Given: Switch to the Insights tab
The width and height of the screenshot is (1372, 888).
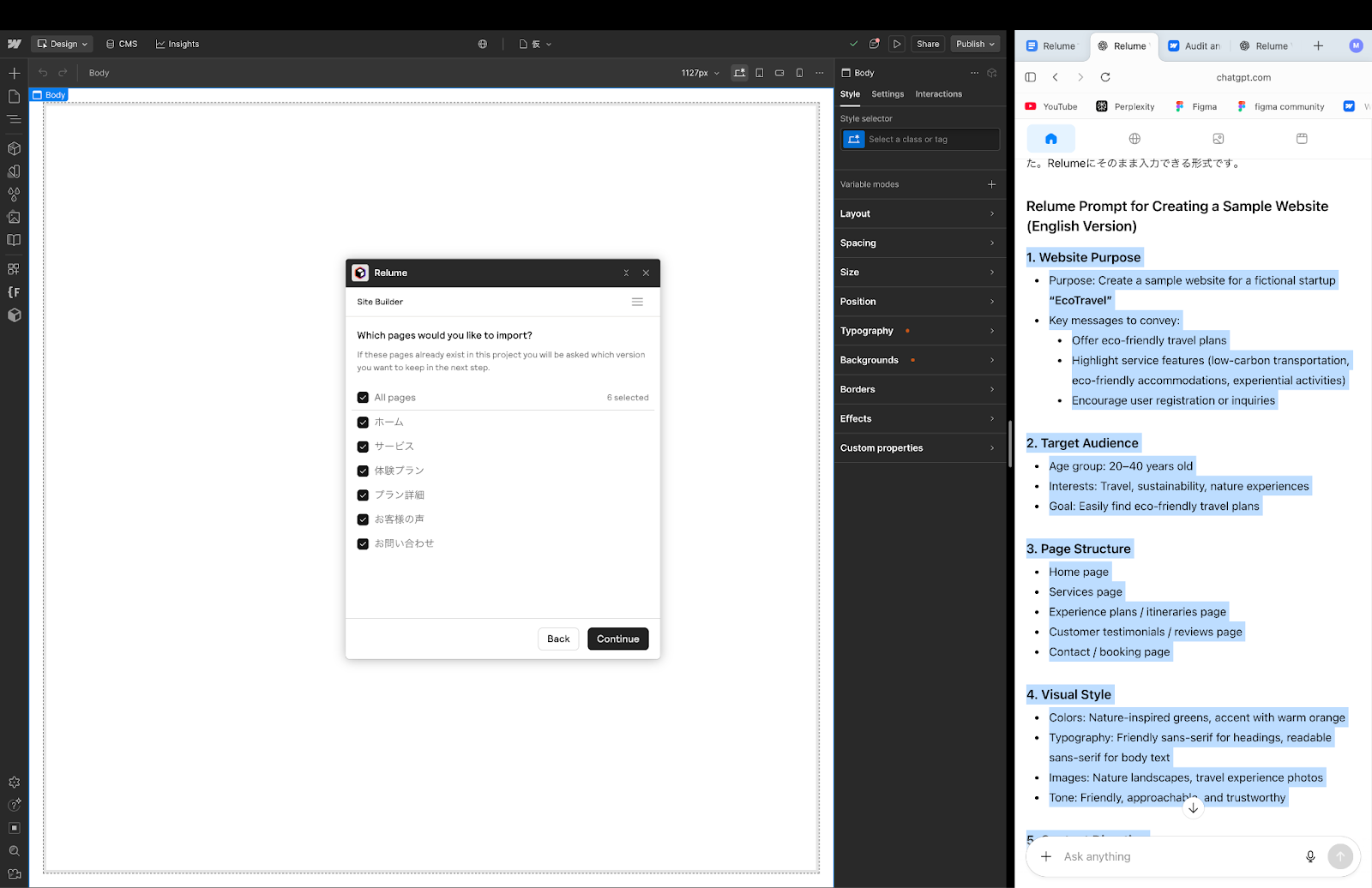Looking at the screenshot, I should [x=178, y=44].
